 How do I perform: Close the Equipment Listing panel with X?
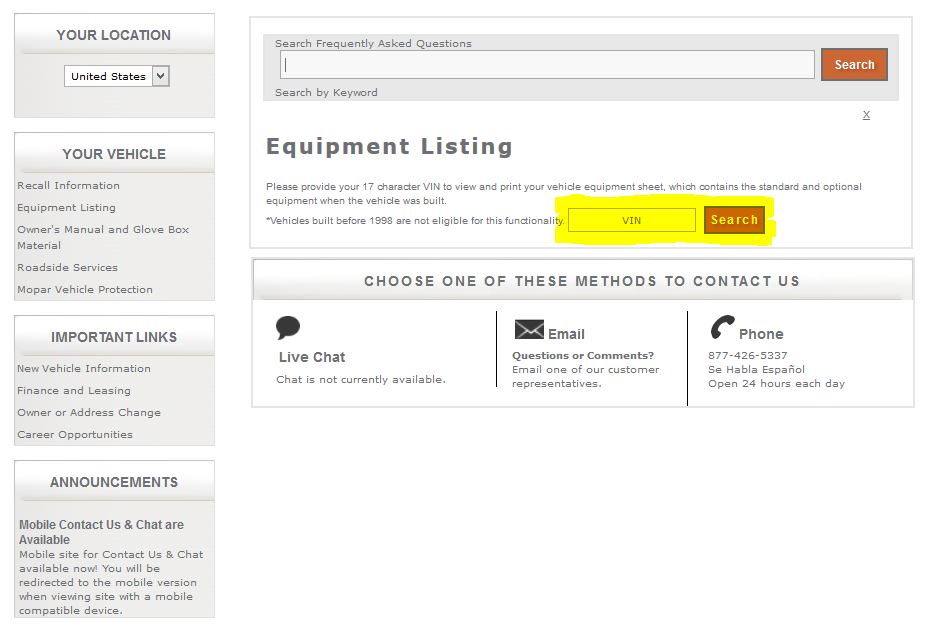coord(866,115)
